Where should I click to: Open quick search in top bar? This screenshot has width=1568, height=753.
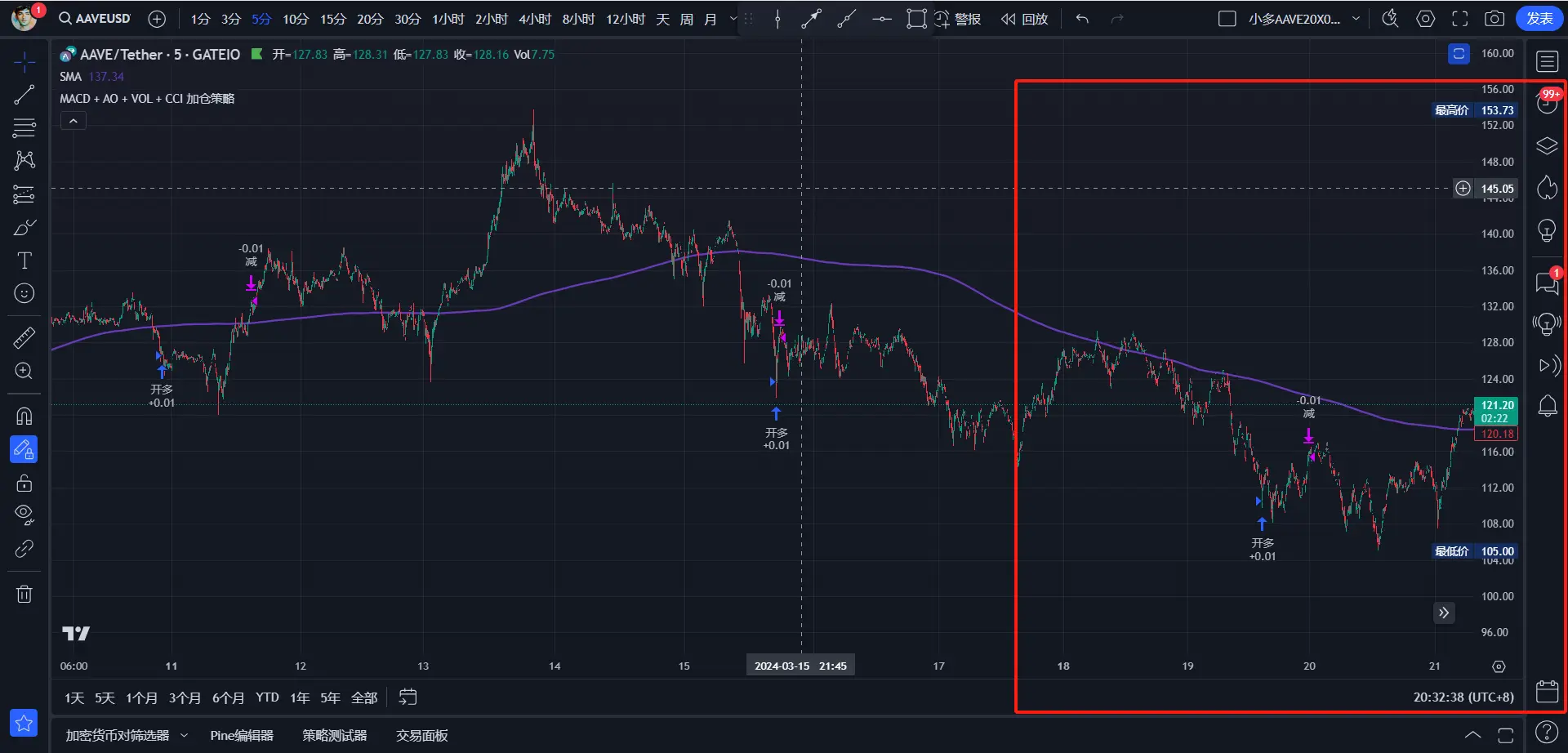click(x=1390, y=19)
